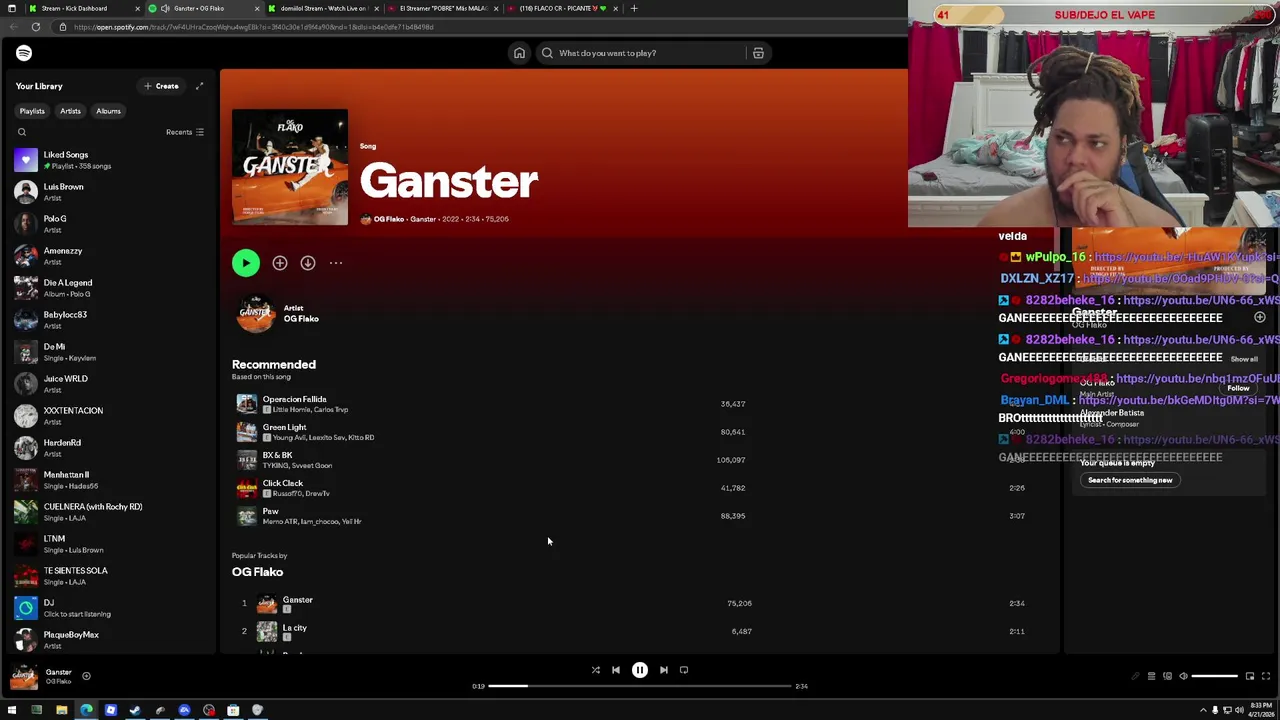Screen dimensions: 1280x720
Task: Select recommended track Green Light
Action: pyautogui.click(x=640, y=432)
